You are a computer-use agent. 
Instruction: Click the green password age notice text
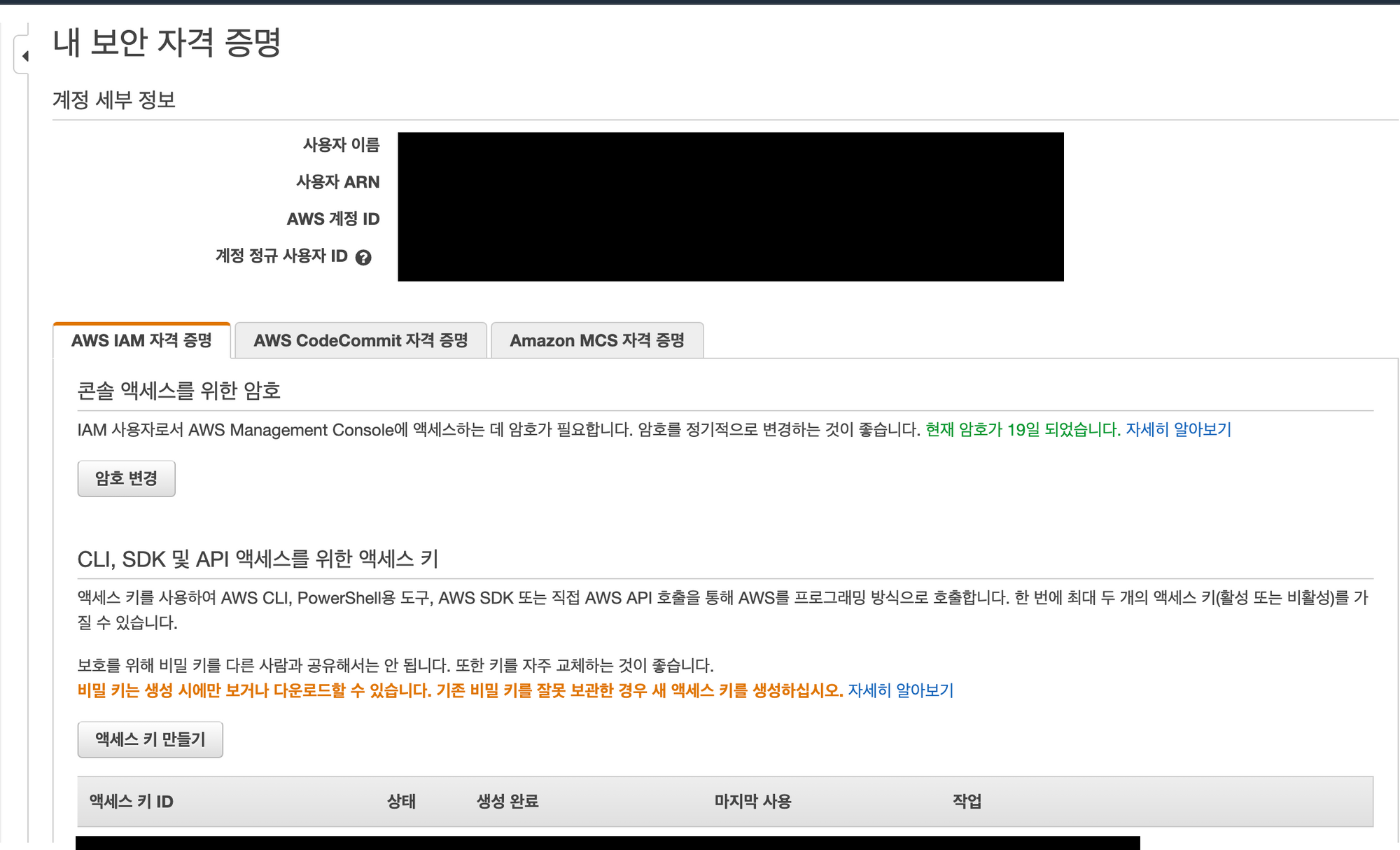coord(1022,429)
